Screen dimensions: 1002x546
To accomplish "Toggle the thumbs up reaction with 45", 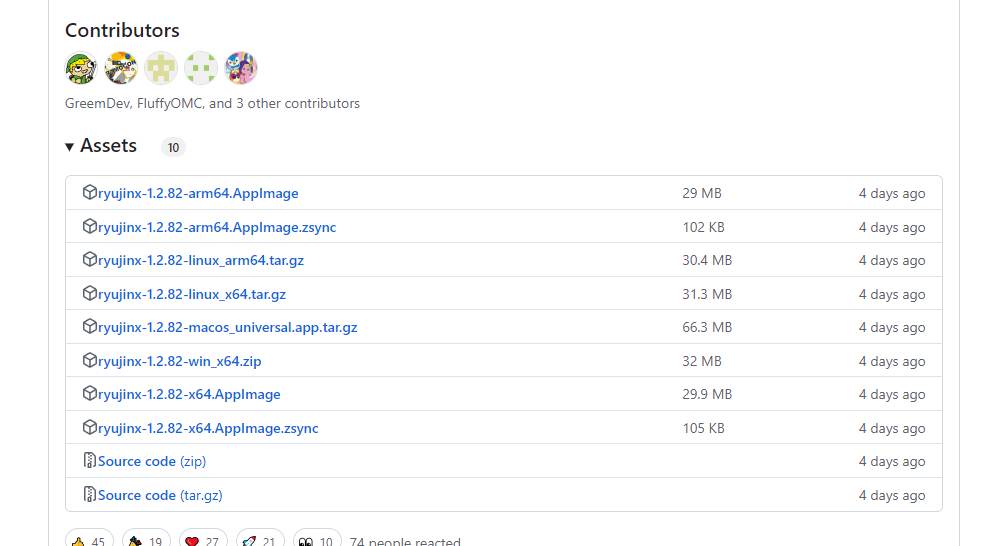I will pos(89,540).
